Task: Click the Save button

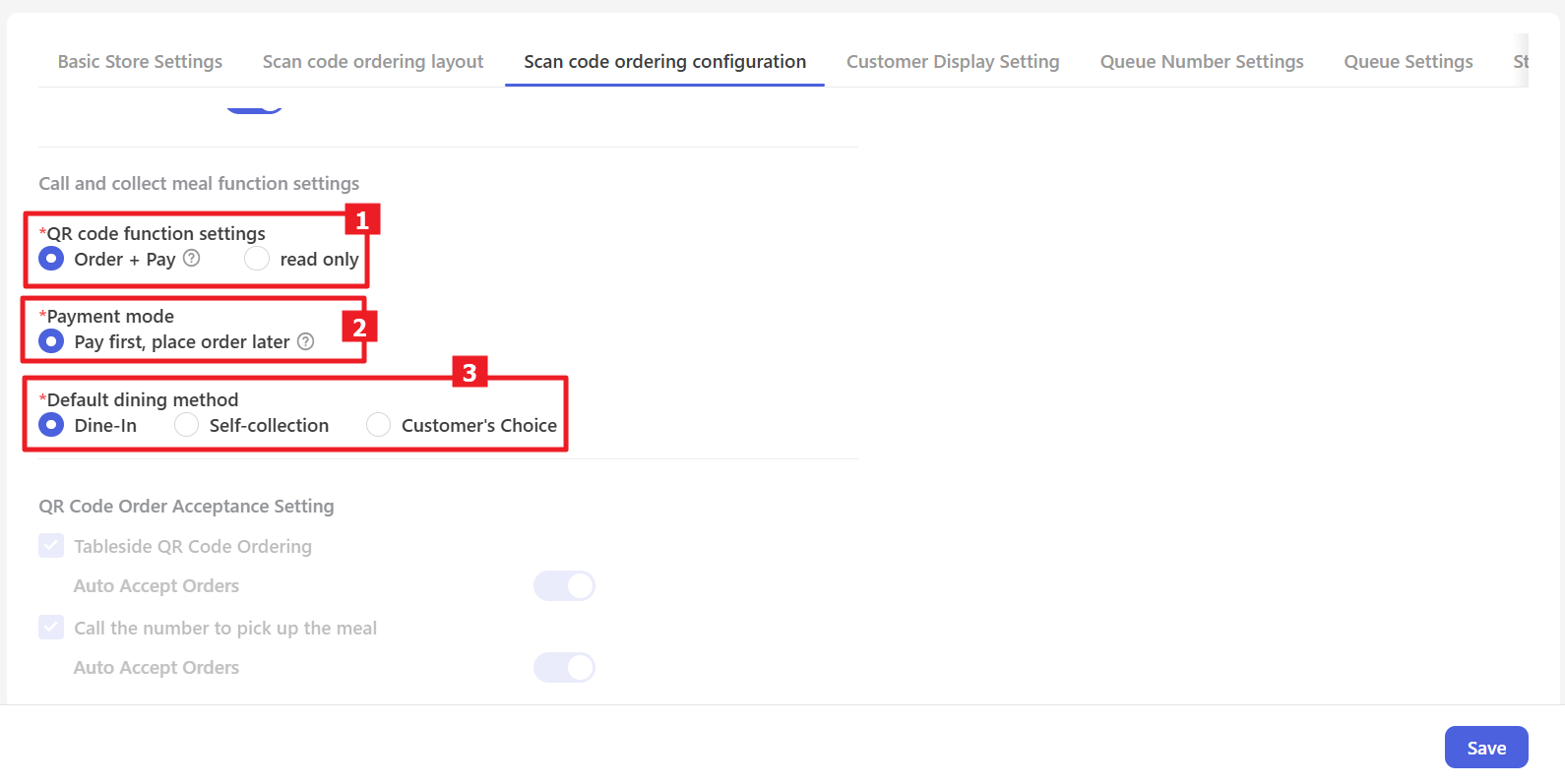Action: pyautogui.click(x=1486, y=748)
